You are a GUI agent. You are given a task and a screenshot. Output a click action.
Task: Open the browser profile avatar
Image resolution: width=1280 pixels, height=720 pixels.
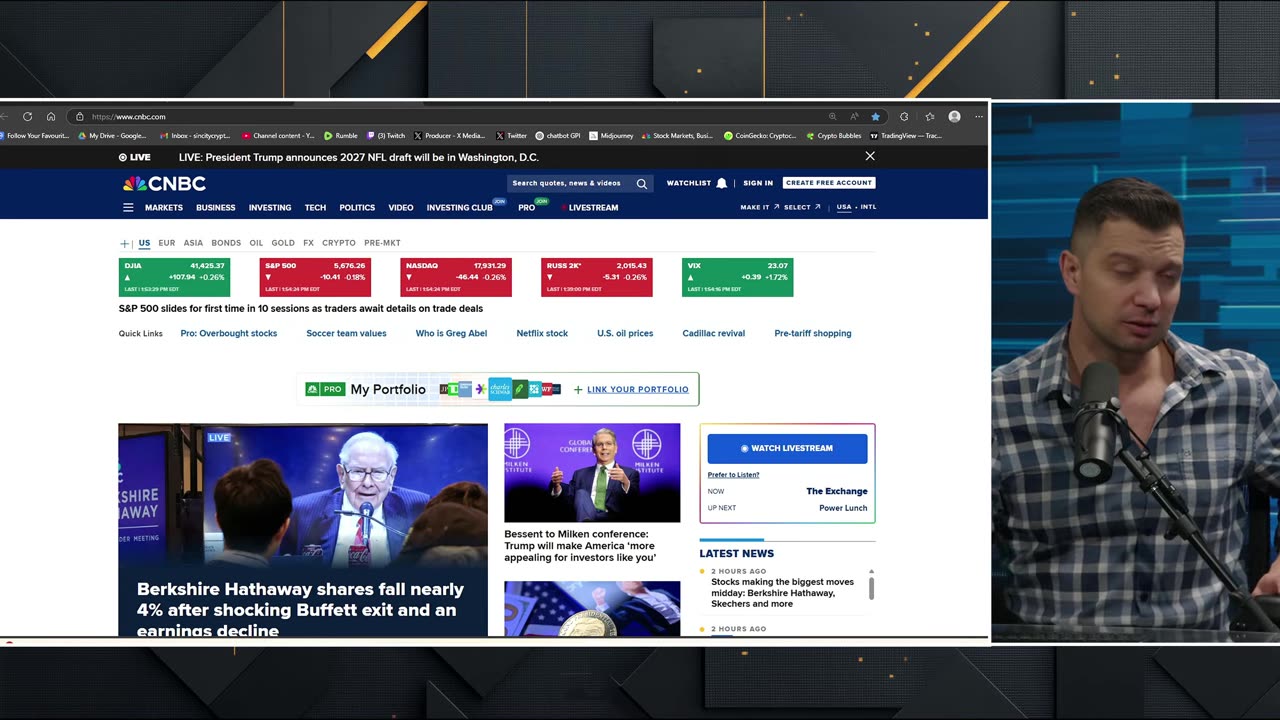tap(954, 117)
